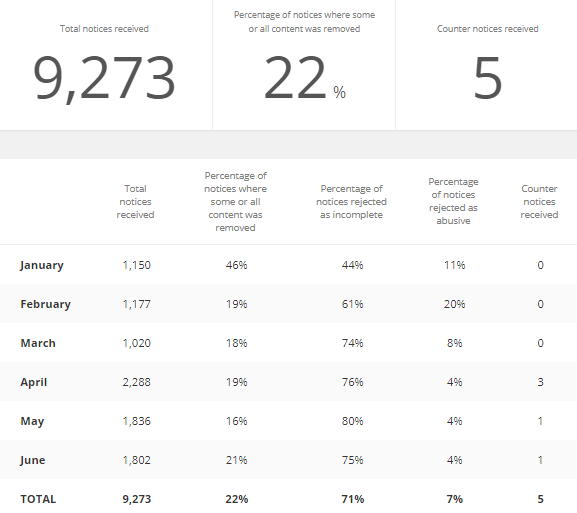Click April's counter notices value 3
577x513 pixels.
[540, 382]
